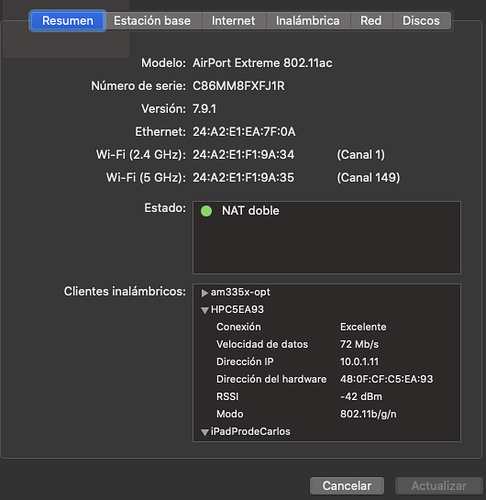
Task: Click the (Canal 149) label
Action: coord(368,178)
